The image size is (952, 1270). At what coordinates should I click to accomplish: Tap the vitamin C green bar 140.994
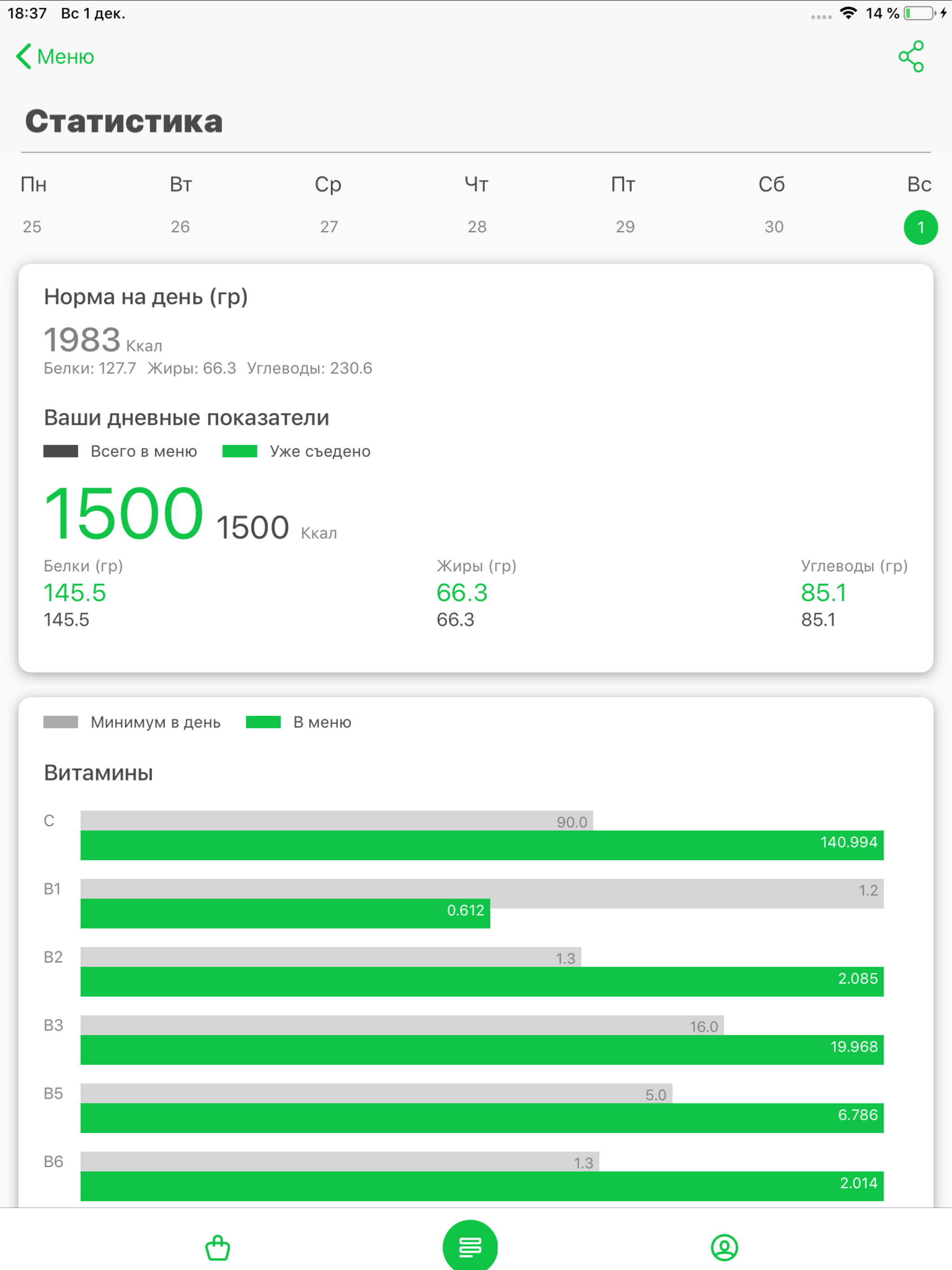481,845
